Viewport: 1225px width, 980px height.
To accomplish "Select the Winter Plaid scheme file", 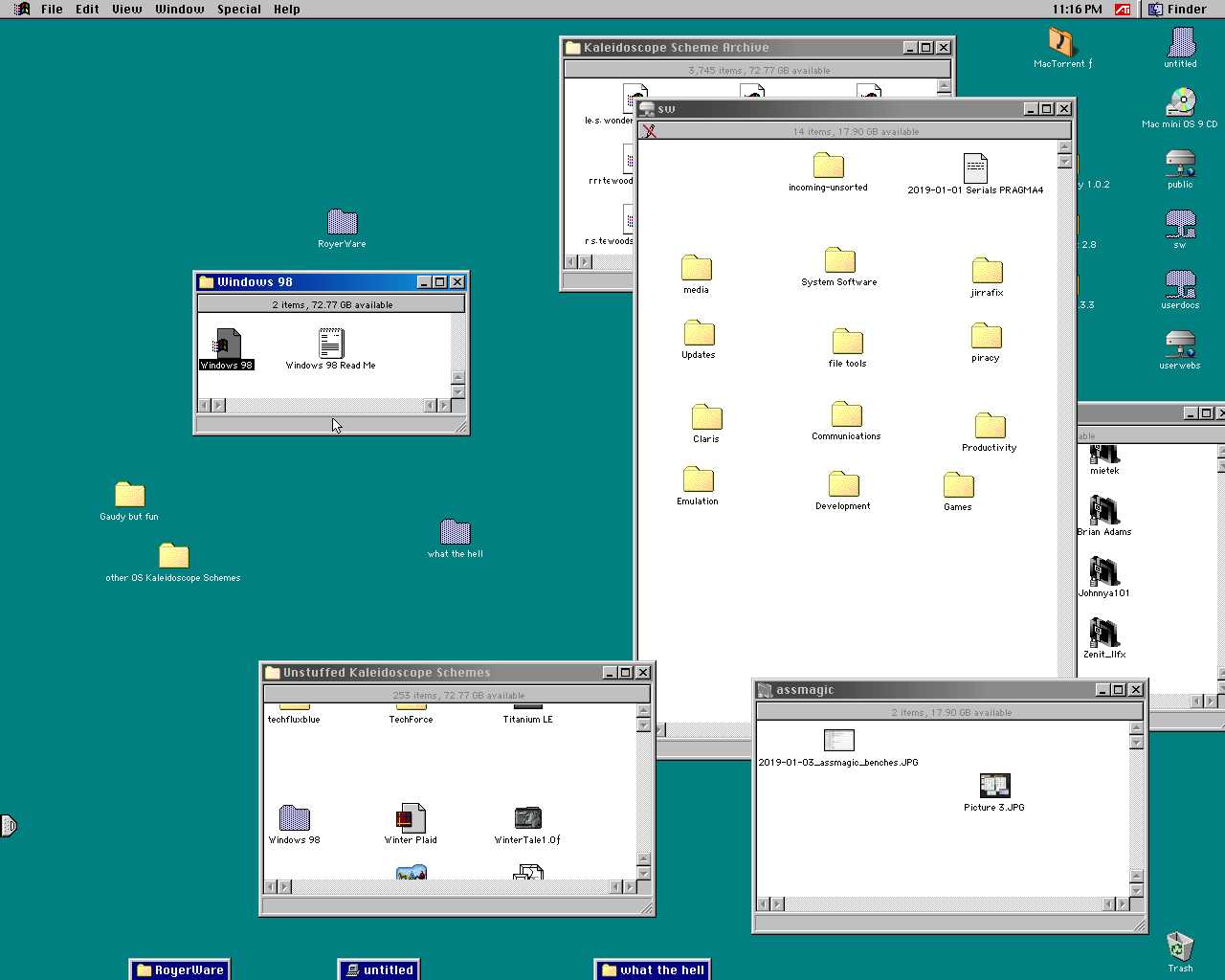I will (x=411, y=818).
